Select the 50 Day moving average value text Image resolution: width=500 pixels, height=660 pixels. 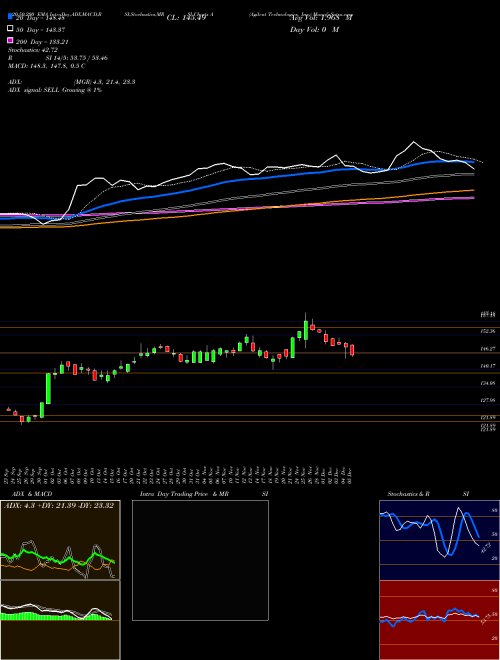tap(41, 30)
